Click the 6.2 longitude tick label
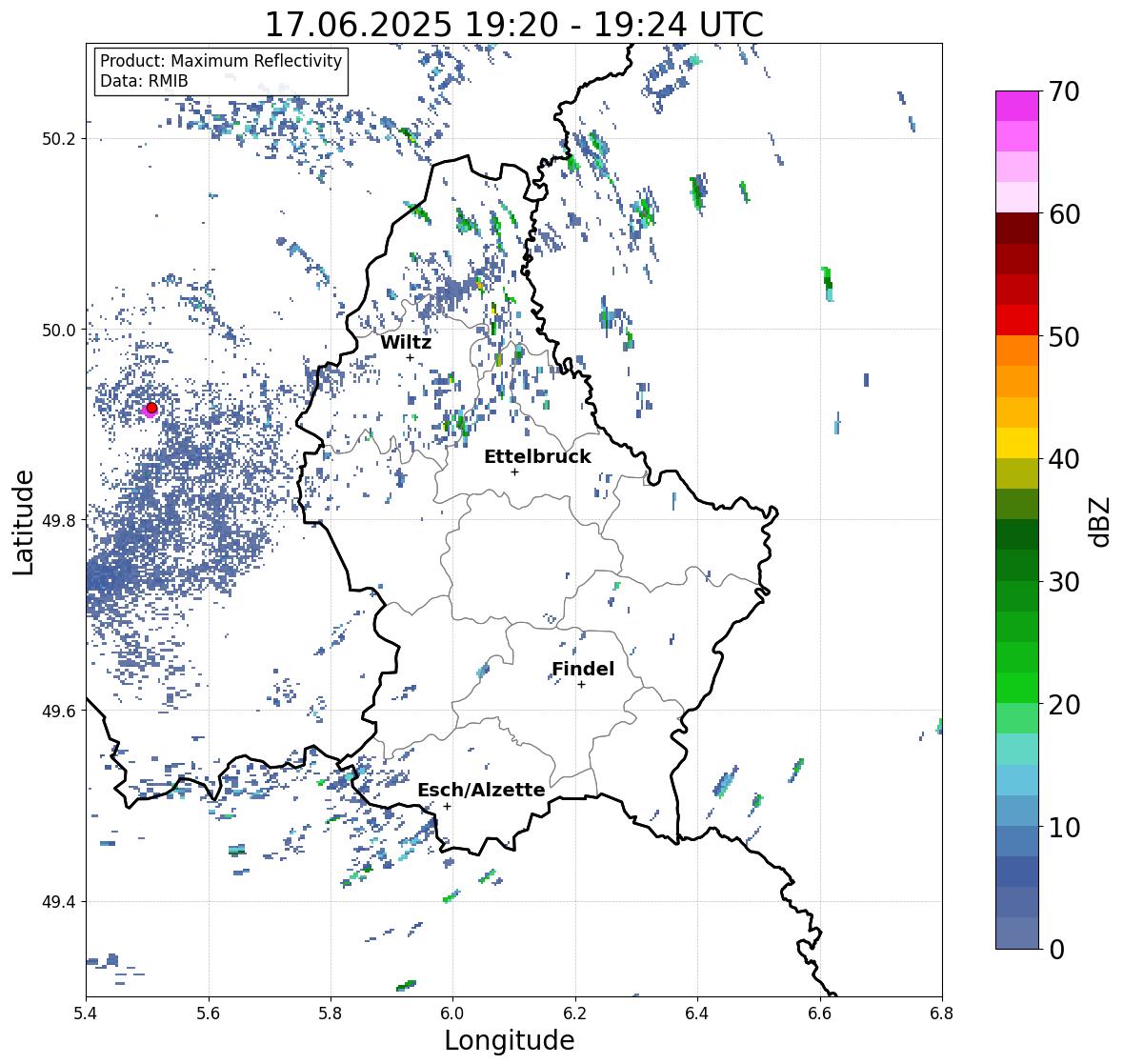1123x1064 pixels. [x=575, y=1013]
